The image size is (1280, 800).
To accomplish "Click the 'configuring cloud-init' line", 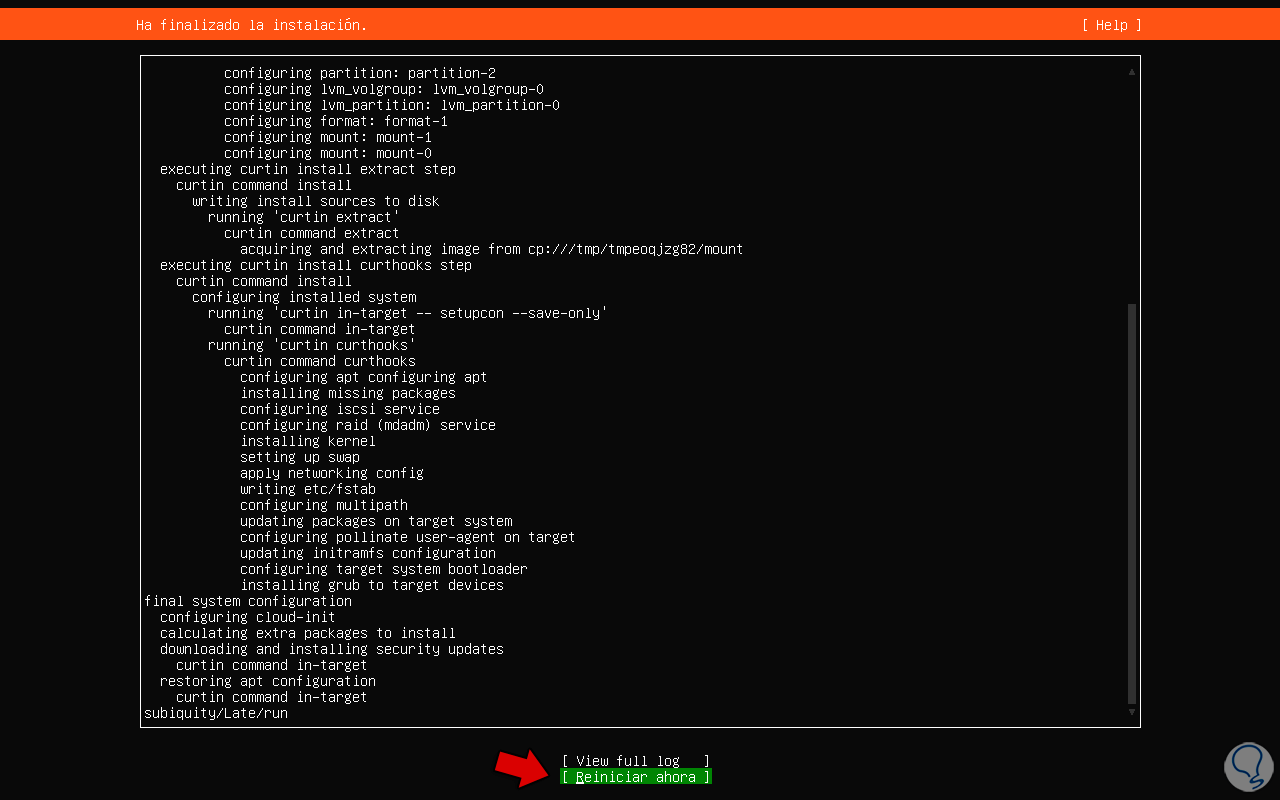I will (248, 617).
